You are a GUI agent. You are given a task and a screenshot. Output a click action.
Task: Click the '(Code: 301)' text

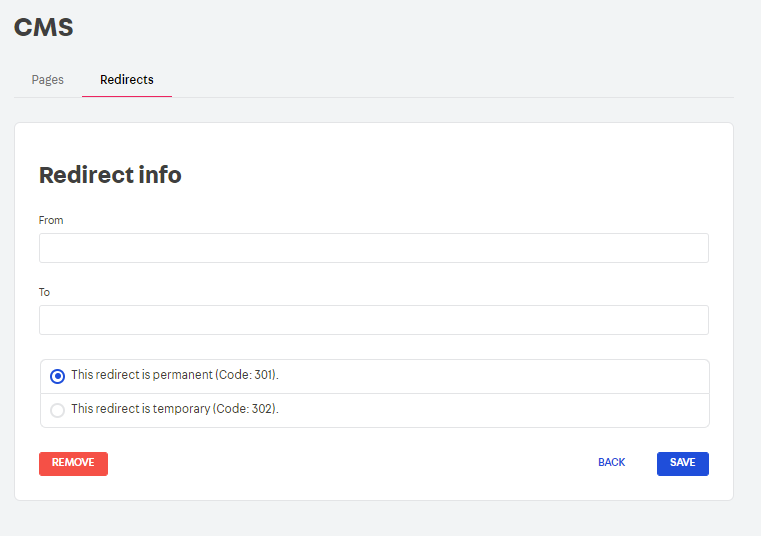tap(246, 375)
